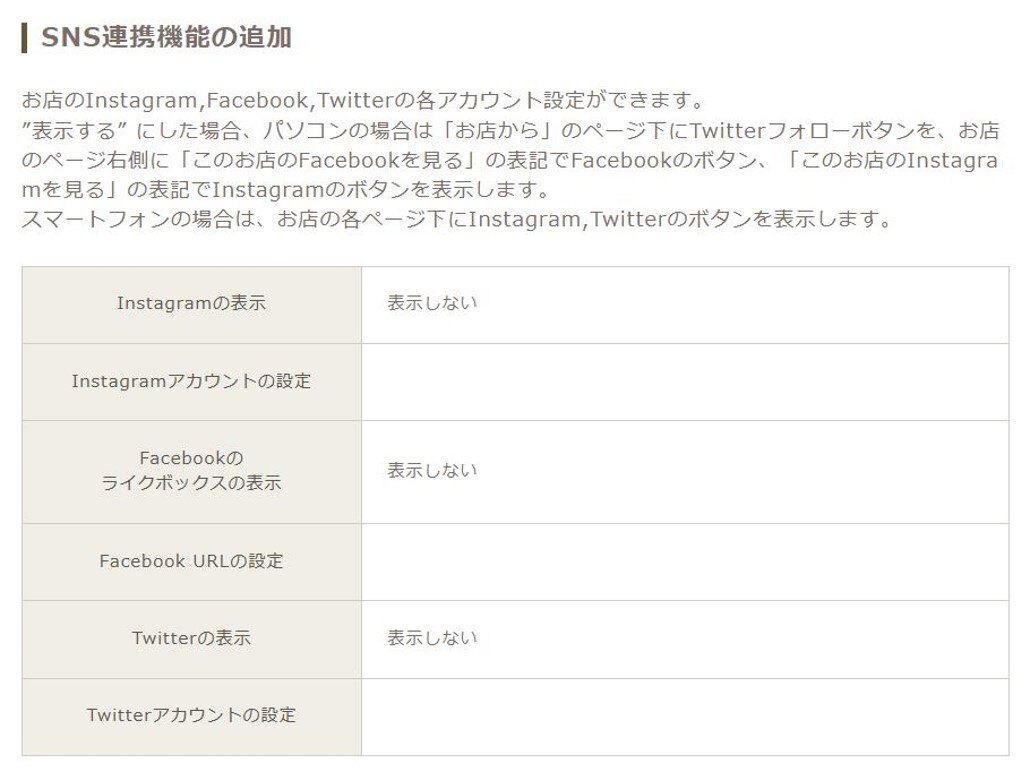
Task: Select the Instagramの表示 row label
Action: click(x=191, y=303)
